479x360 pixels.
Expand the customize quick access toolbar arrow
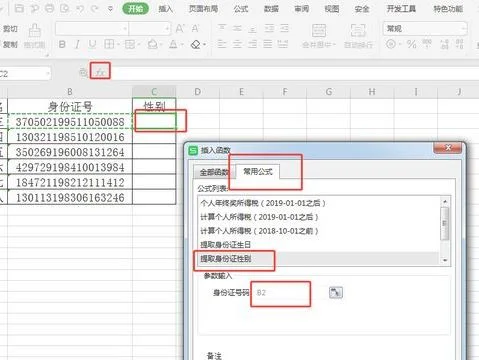(x=110, y=9)
